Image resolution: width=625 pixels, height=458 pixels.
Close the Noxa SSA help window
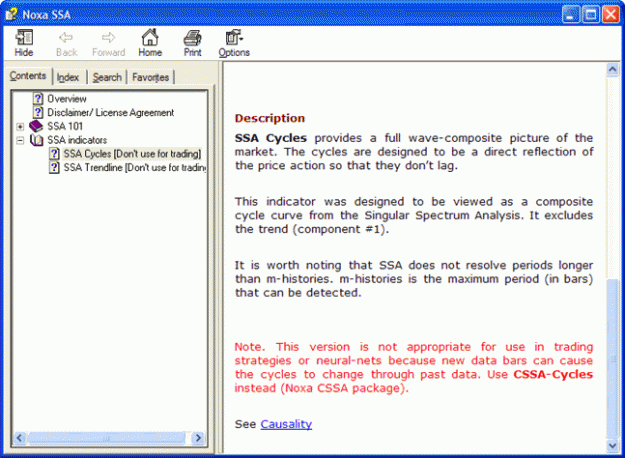pos(611,15)
